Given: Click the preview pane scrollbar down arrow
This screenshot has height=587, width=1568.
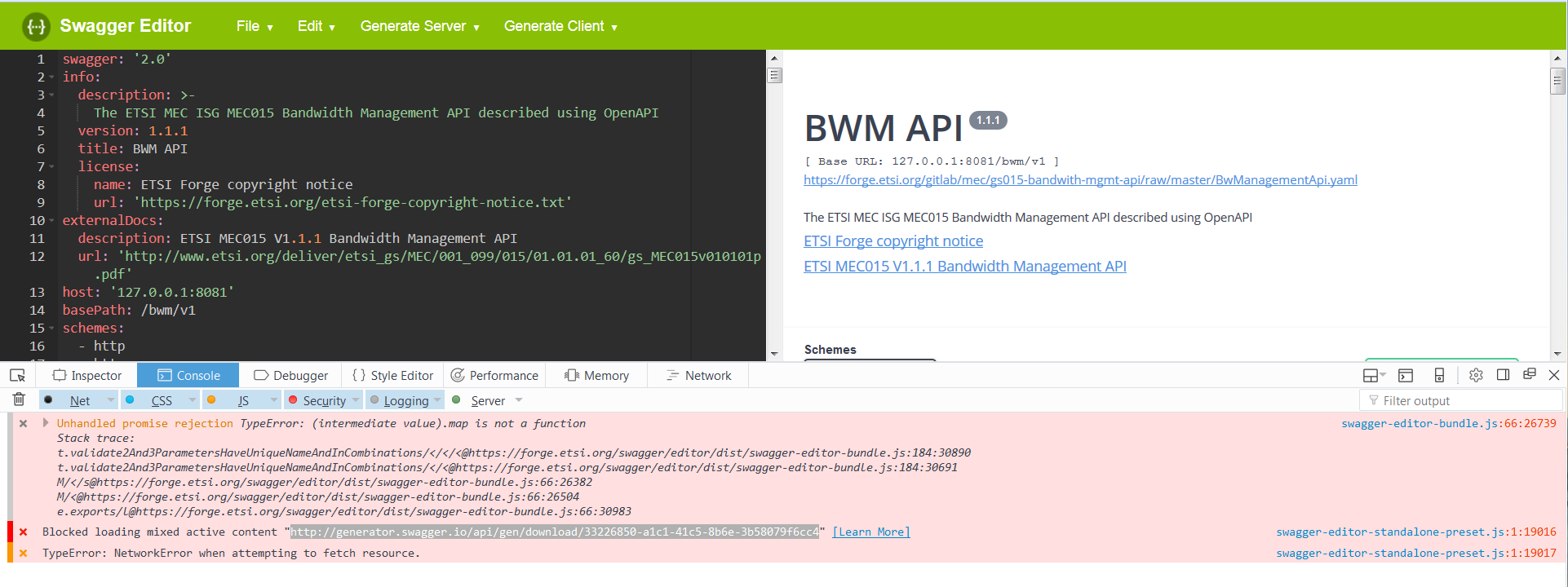Looking at the screenshot, I should pyautogui.click(x=1557, y=354).
